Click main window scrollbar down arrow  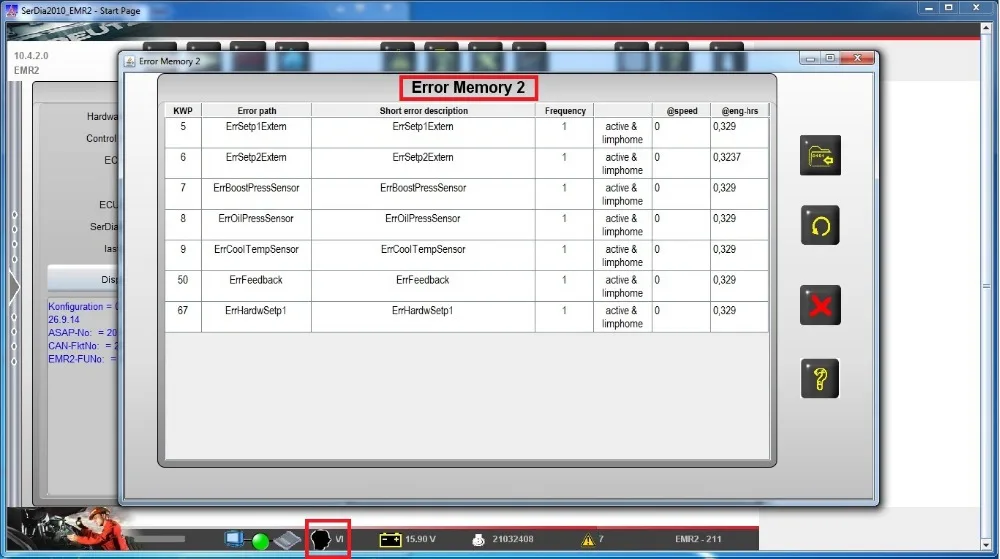(987, 545)
